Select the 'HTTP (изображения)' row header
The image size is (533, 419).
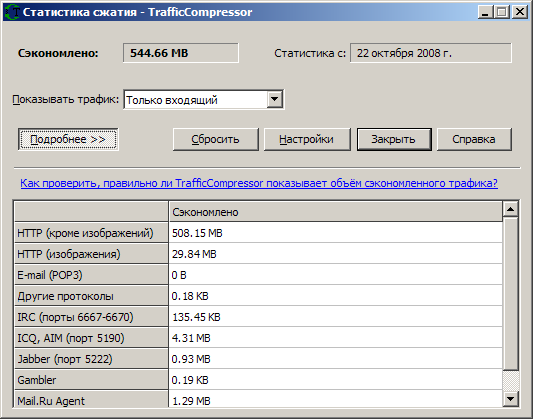[91, 254]
